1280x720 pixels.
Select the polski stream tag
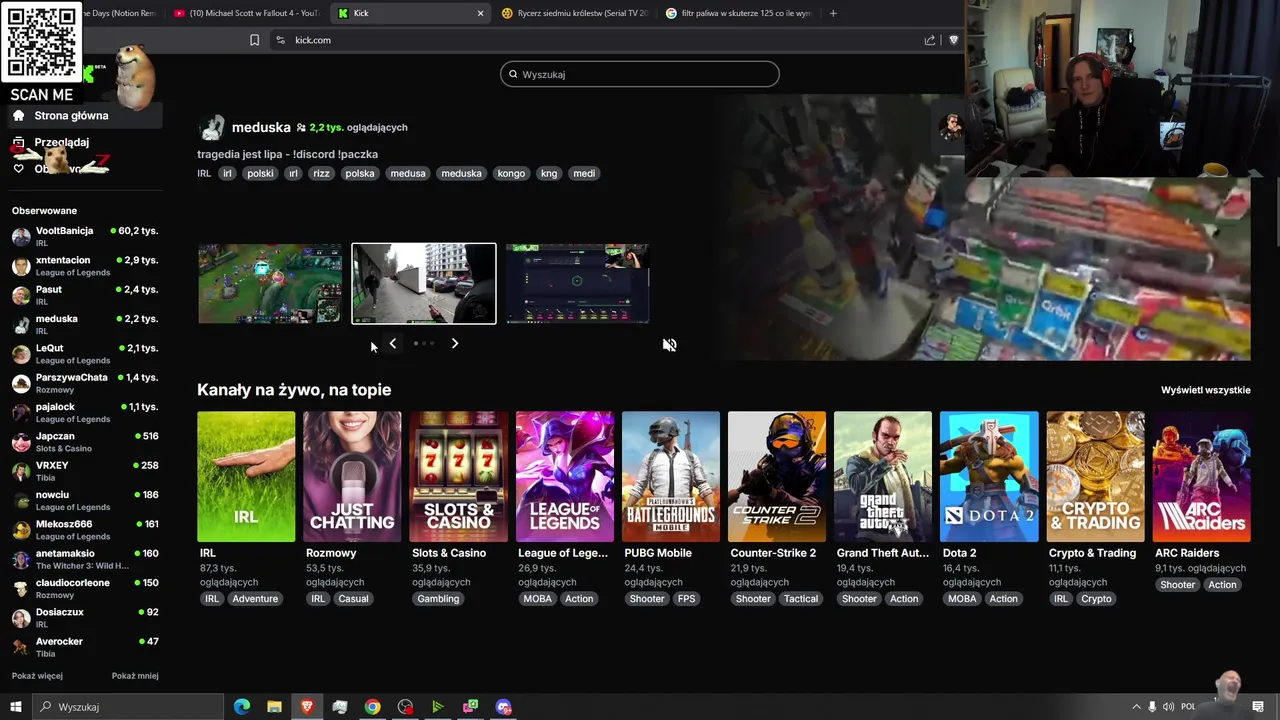pyautogui.click(x=260, y=173)
